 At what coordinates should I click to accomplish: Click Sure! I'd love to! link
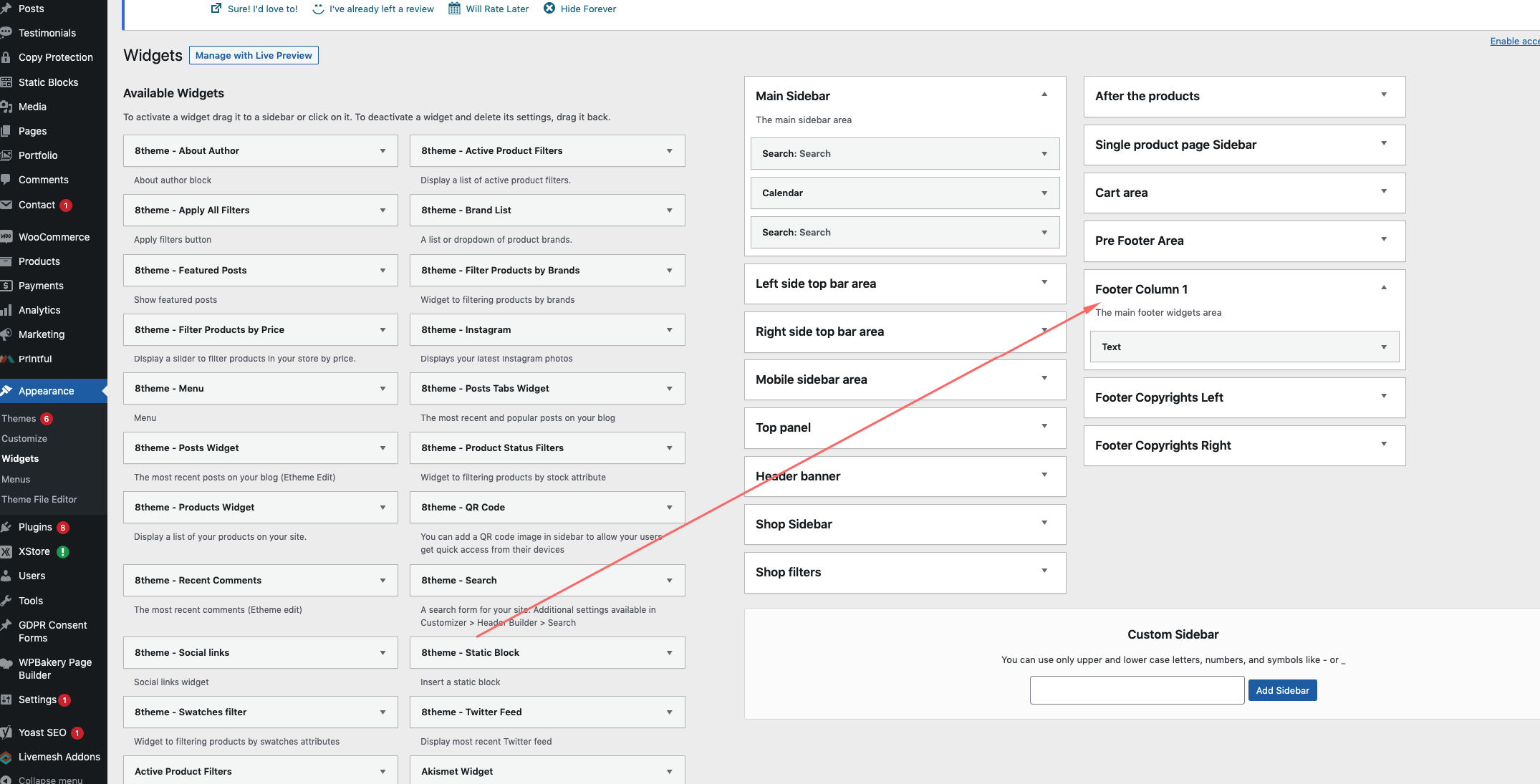[x=263, y=9]
